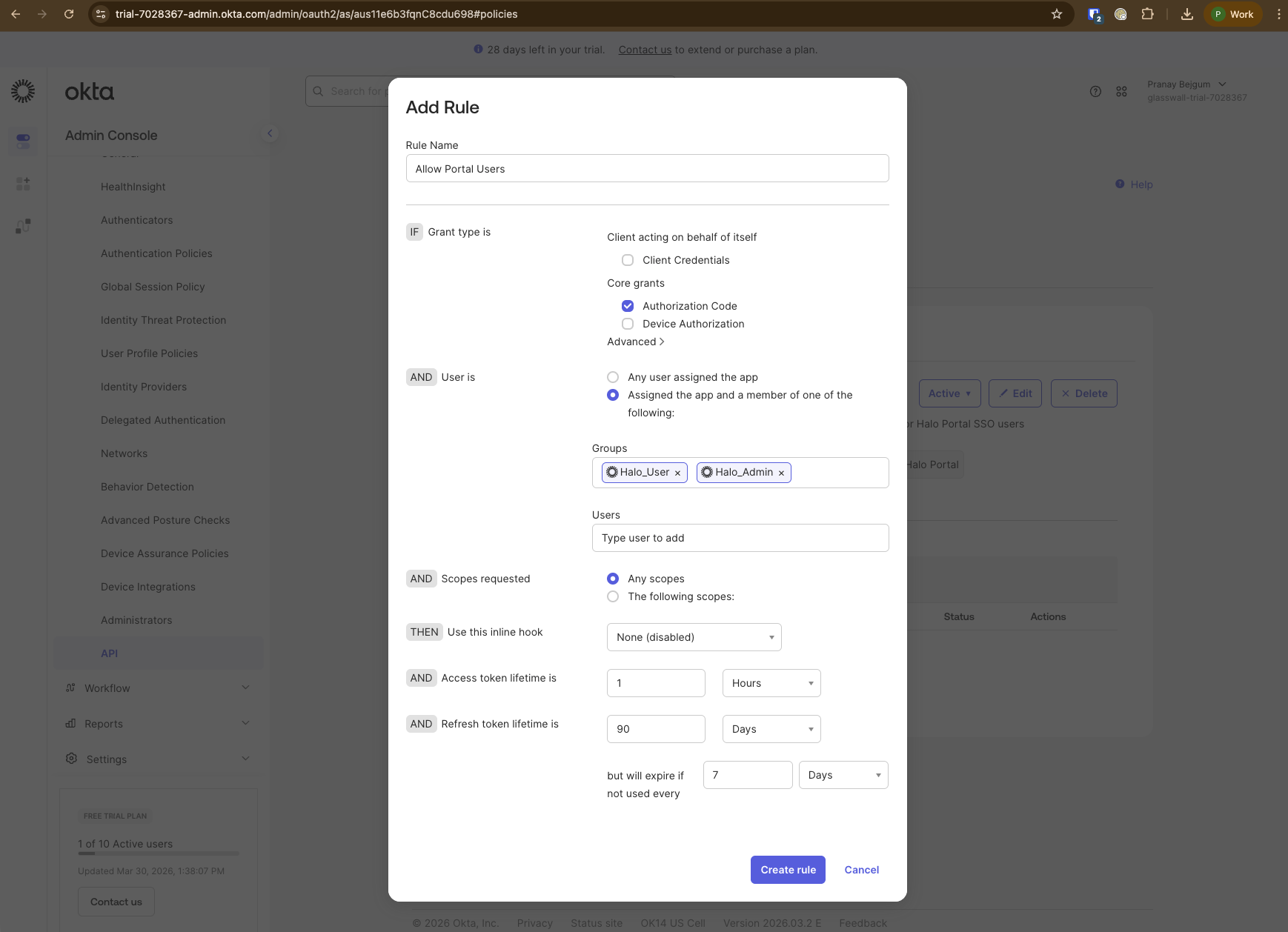Click the Create rule button
Viewport: 1288px width, 932px height.
[x=788, y=870]
